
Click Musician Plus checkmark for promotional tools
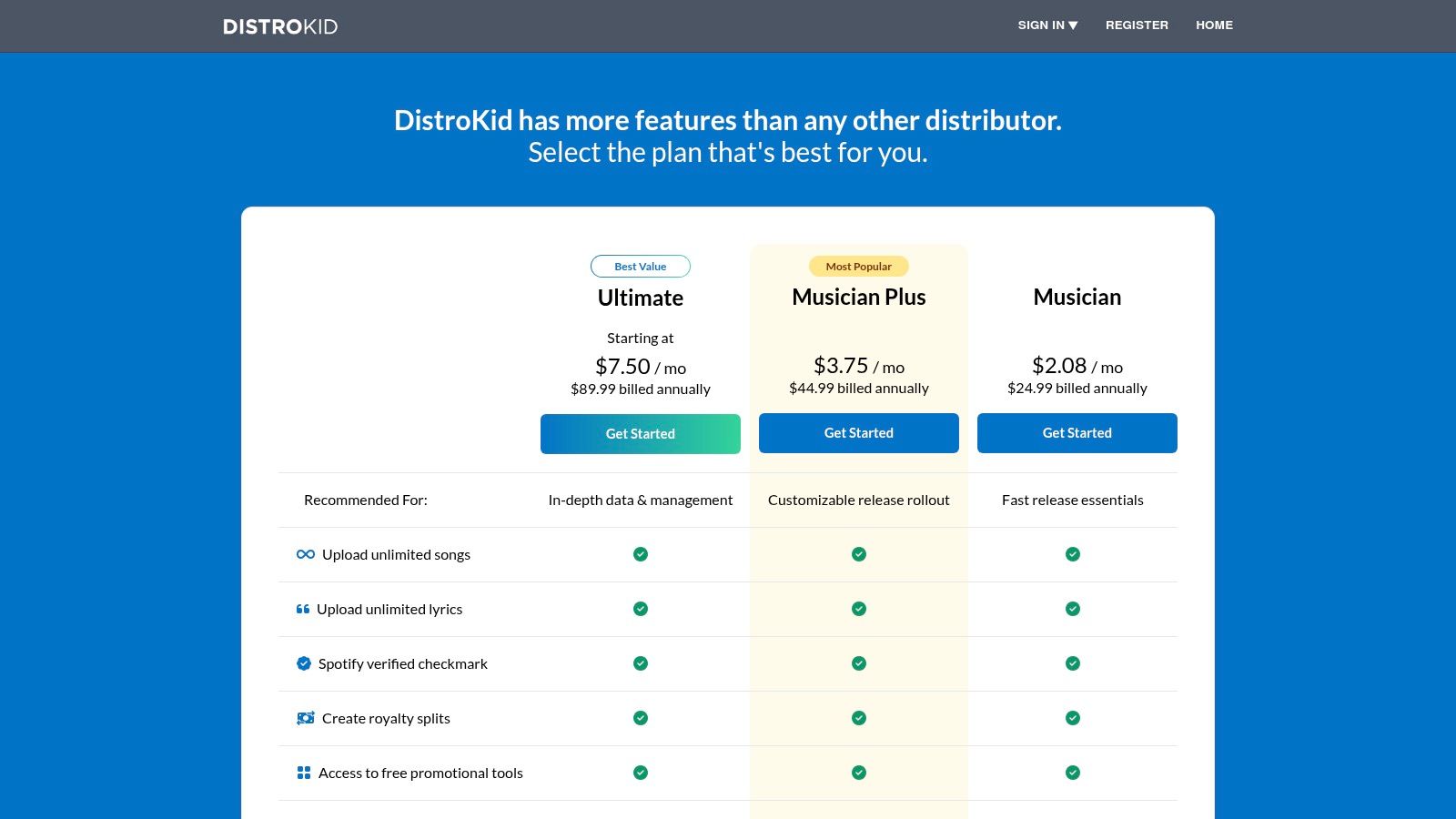pyautogui.click(x=859, y=773)
